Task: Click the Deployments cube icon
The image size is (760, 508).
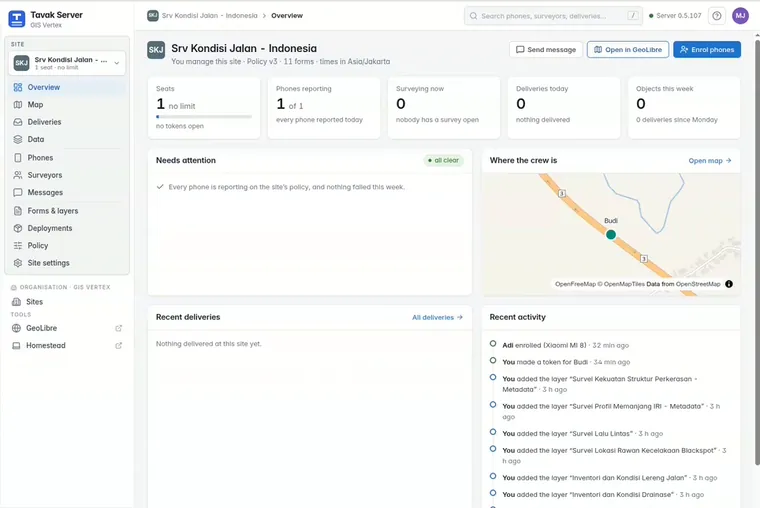Action: click(18, 228)
